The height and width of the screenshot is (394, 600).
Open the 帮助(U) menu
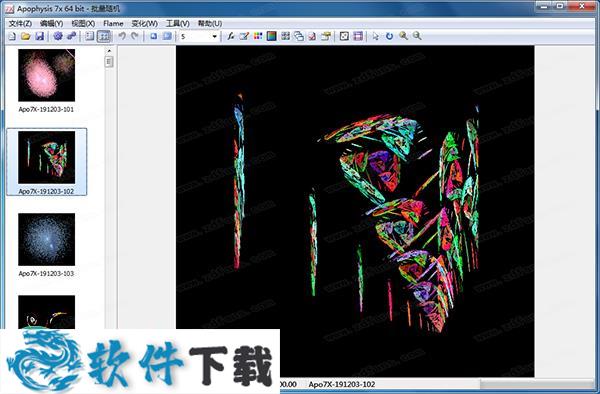[x=210, y=24]
